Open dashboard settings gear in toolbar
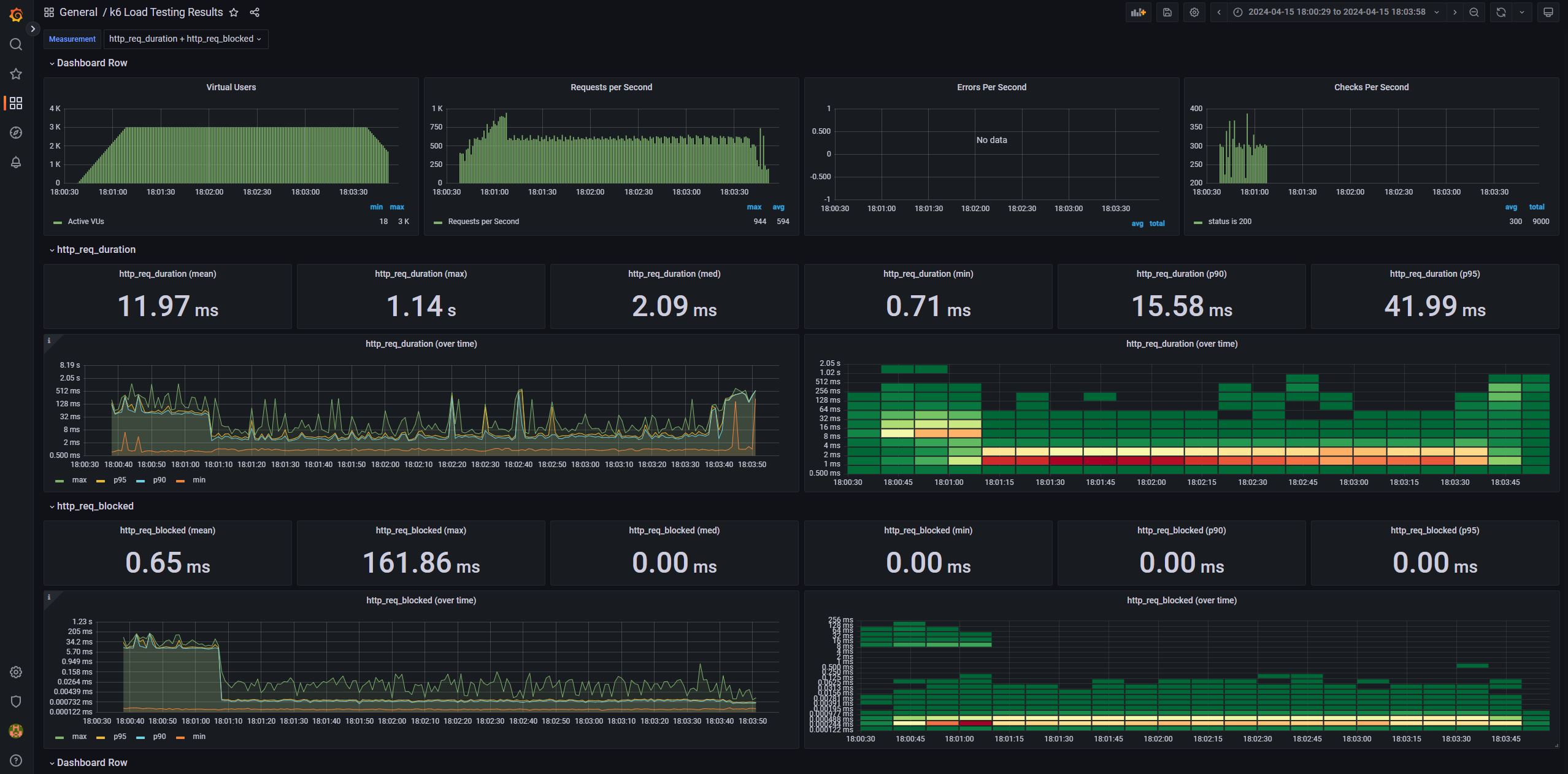Screen dimensions: 1568x774 (x=1194, y=12)
